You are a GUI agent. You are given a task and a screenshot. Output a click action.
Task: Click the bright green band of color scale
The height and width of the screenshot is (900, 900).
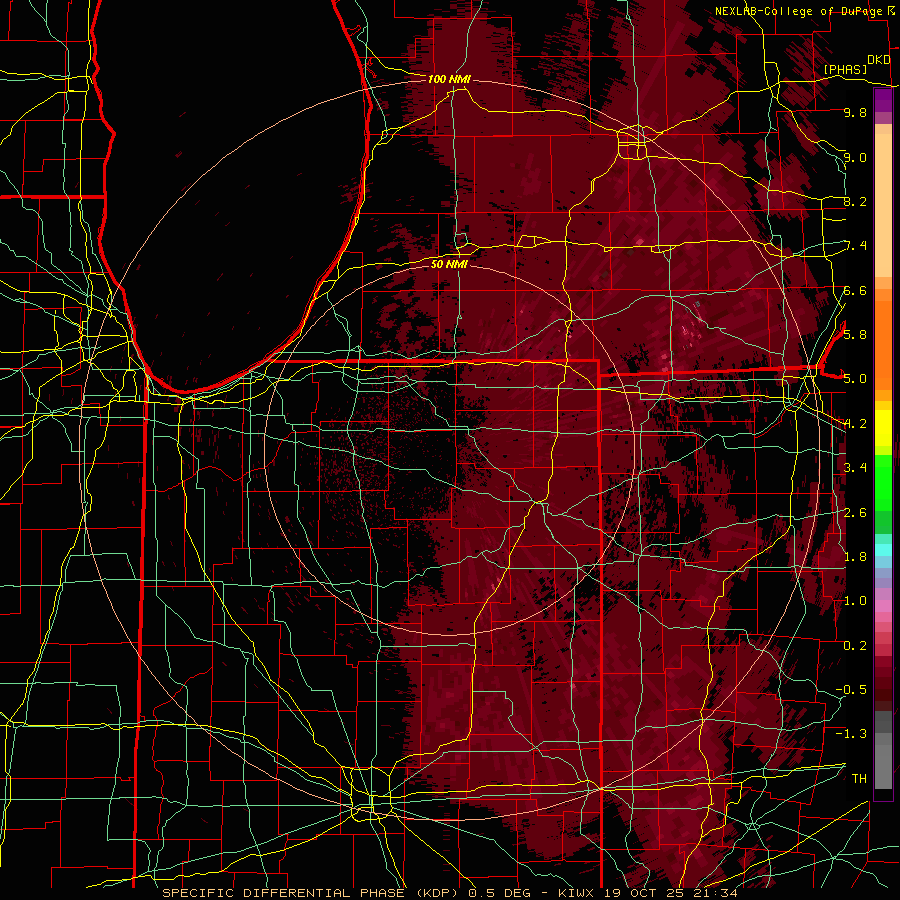tap(883, 481)
